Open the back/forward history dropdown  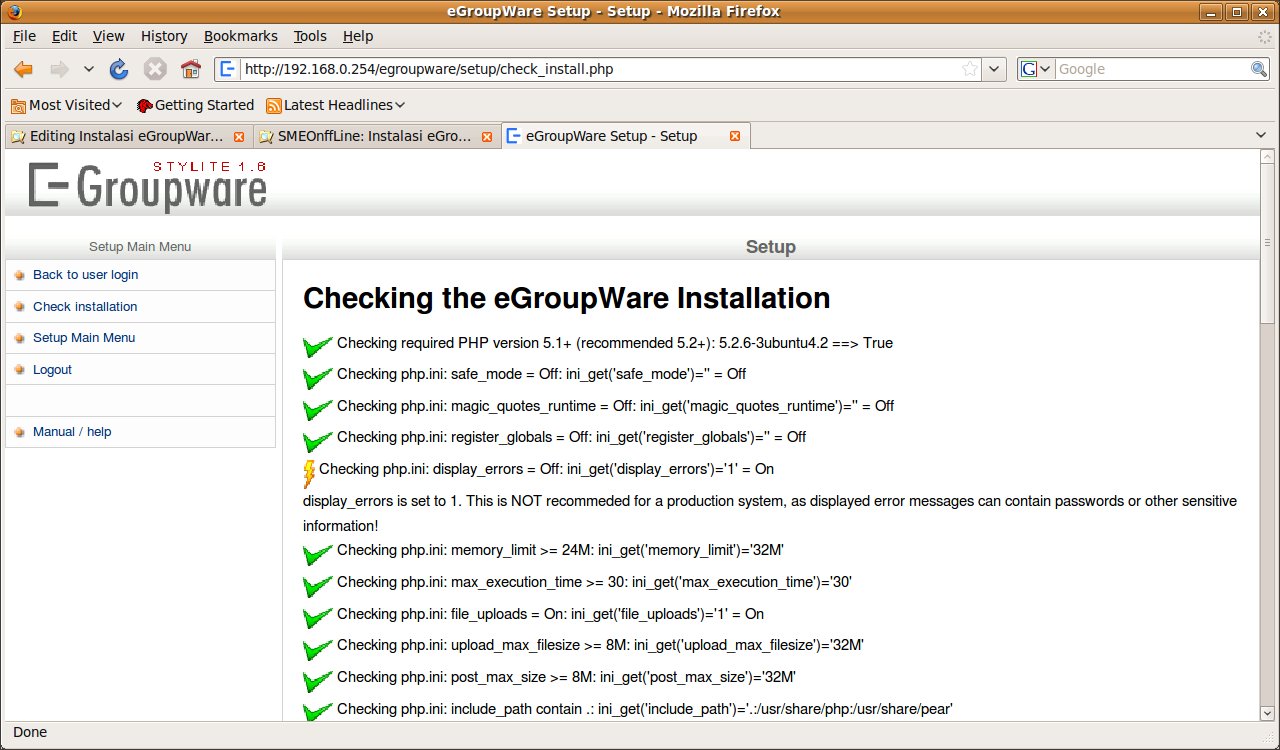88,69
